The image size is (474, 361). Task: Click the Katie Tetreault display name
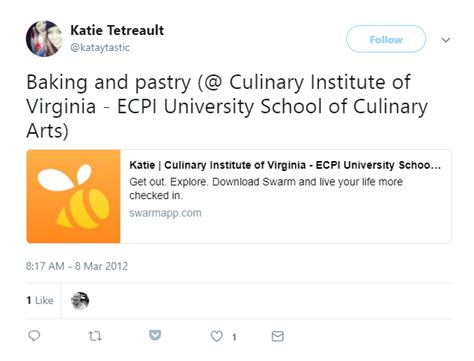click(x=117, y=30)
